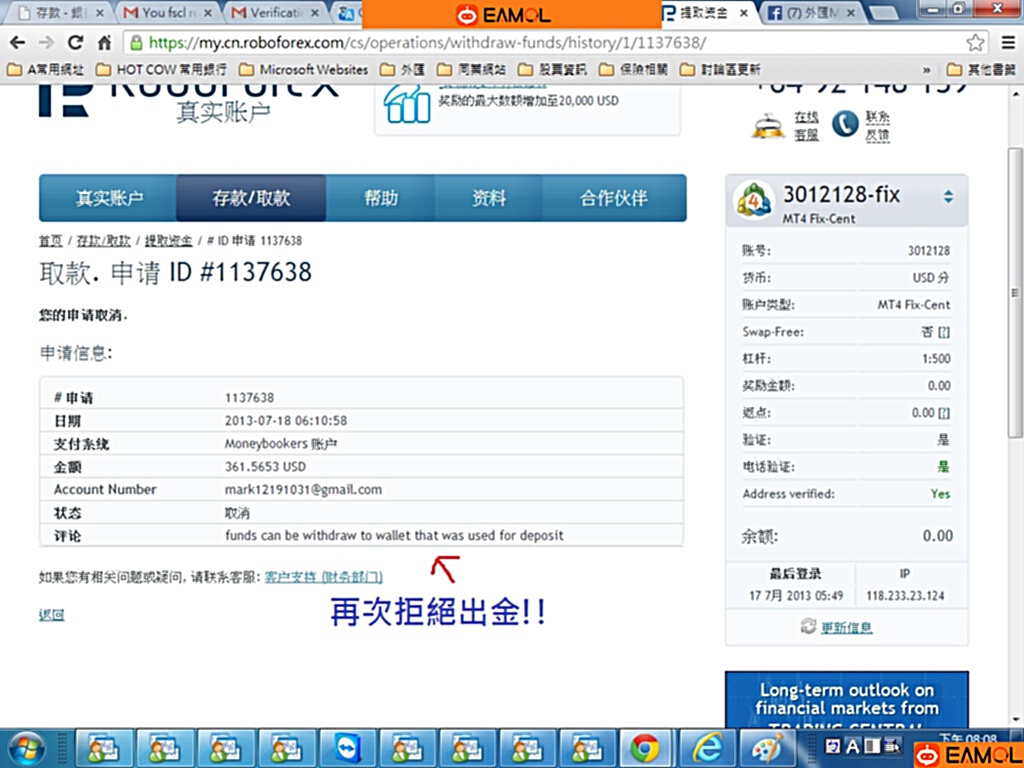Image resolution: width=1024 pixels, height=768 pixels.
Task: Open the HOT COW 常用銀行 bookmark folder
Action: (x=161, y=69)
